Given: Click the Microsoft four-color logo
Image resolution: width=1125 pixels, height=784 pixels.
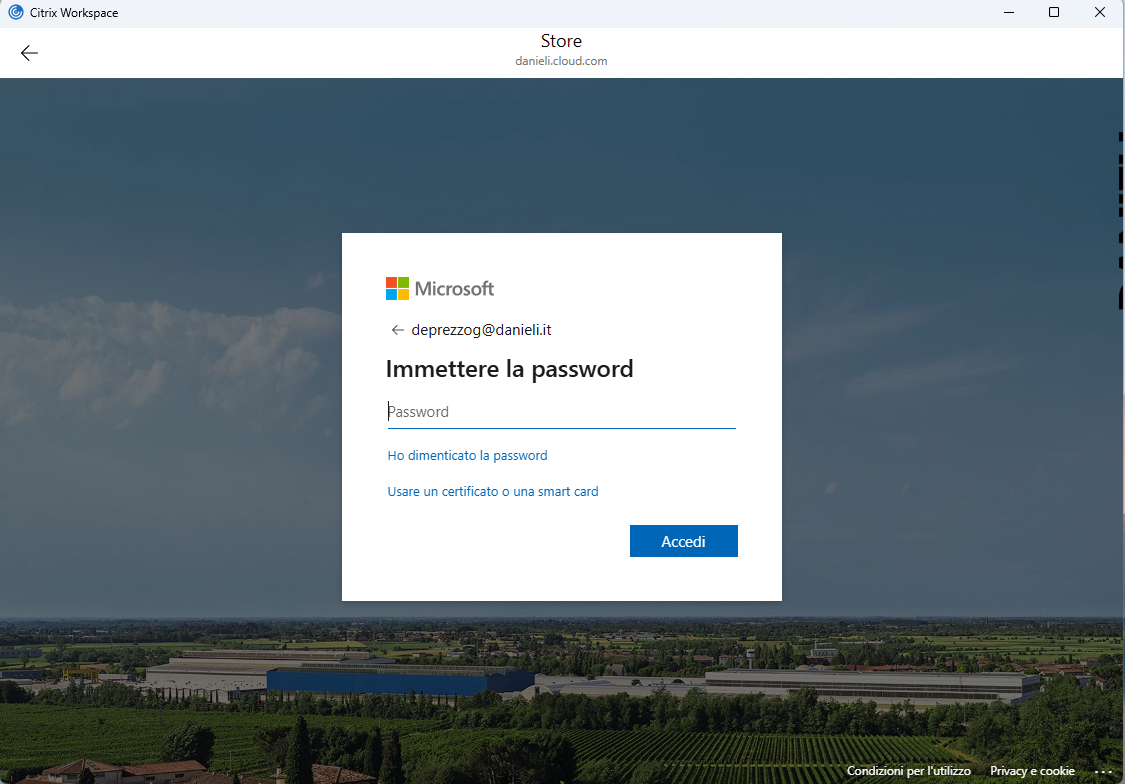Looking at the screenshot, I should [x=397, y=288].
